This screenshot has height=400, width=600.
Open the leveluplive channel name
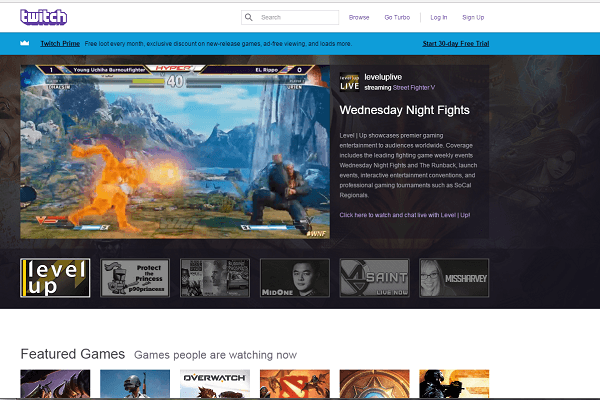[383, 77]
